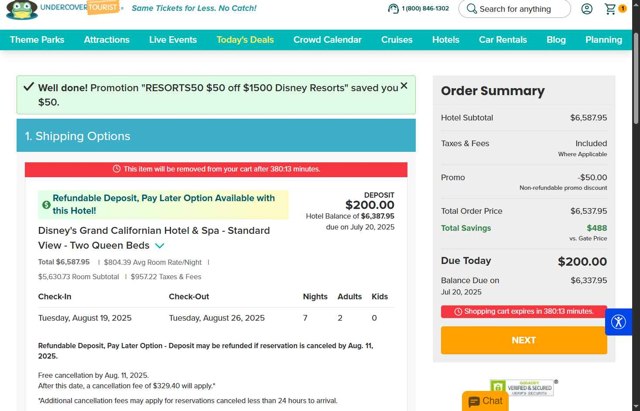Open the Cruises menu
This screenshot has width=640, height=411.
click(397, 40)
